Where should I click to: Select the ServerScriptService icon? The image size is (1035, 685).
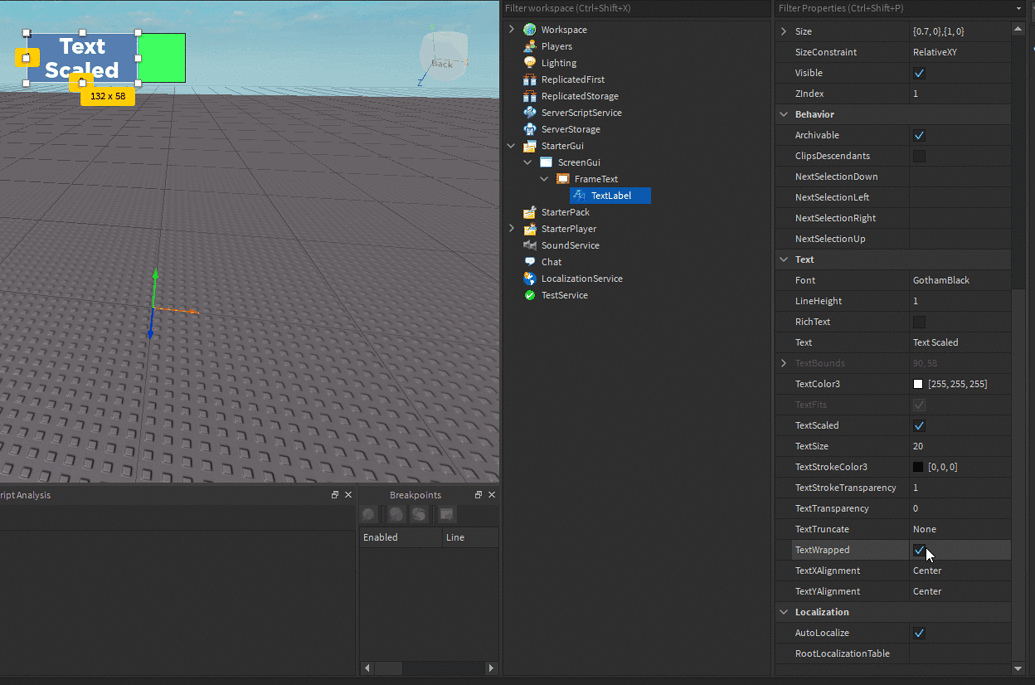pos(529,112)
